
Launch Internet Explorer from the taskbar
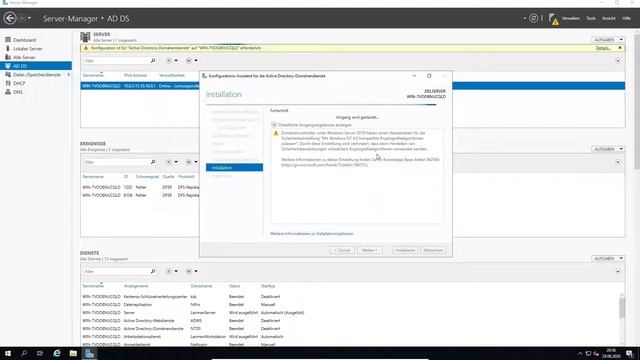point(57,353)
